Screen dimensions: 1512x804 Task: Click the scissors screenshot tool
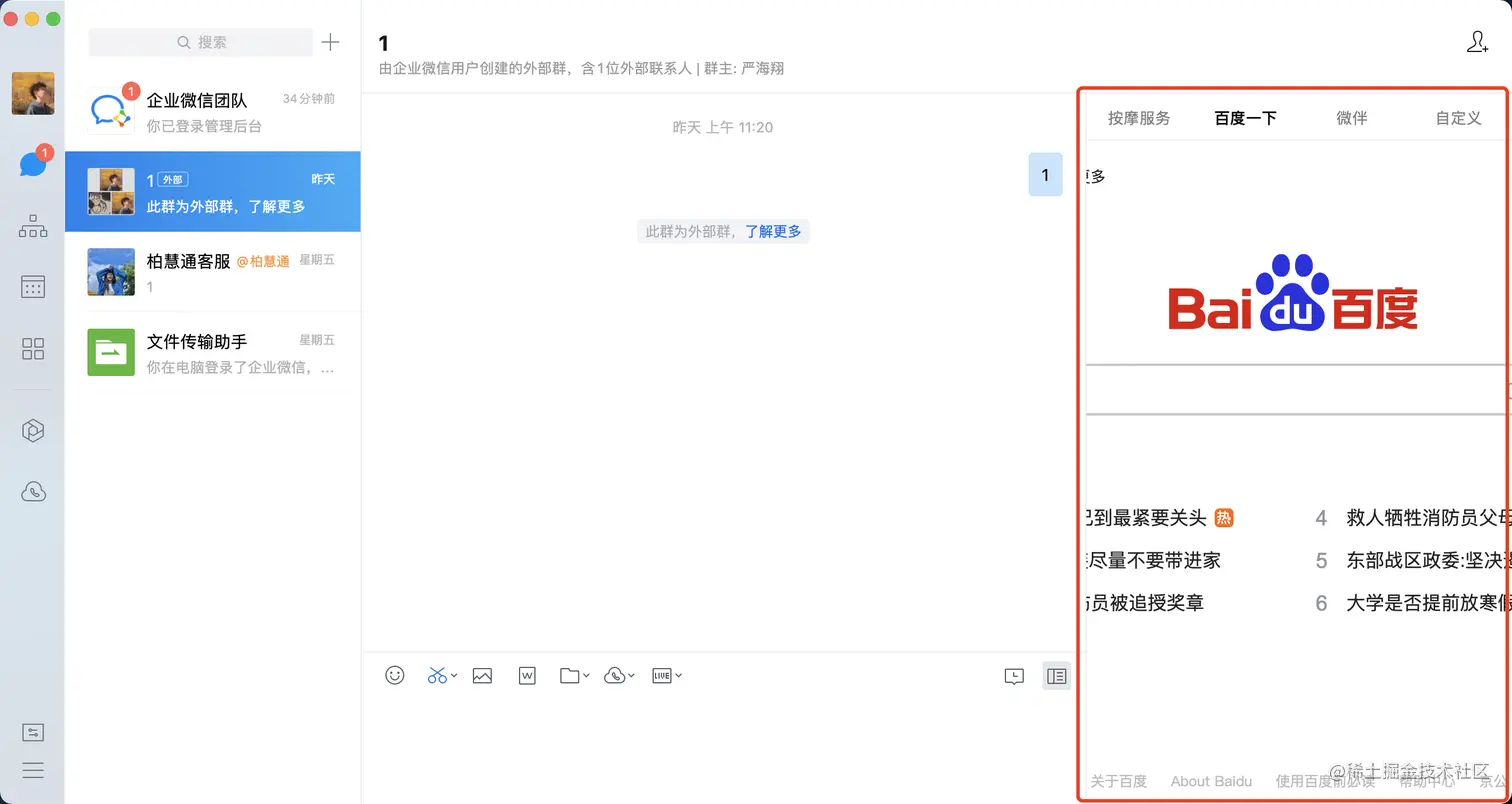[x=437, y=676]
